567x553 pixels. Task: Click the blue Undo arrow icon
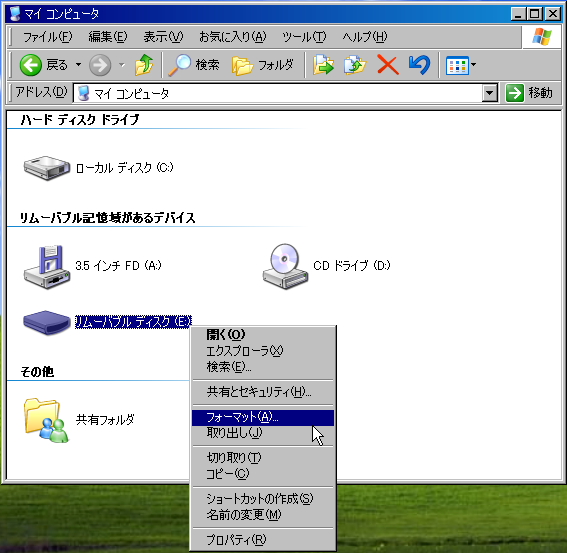point(419,65)
